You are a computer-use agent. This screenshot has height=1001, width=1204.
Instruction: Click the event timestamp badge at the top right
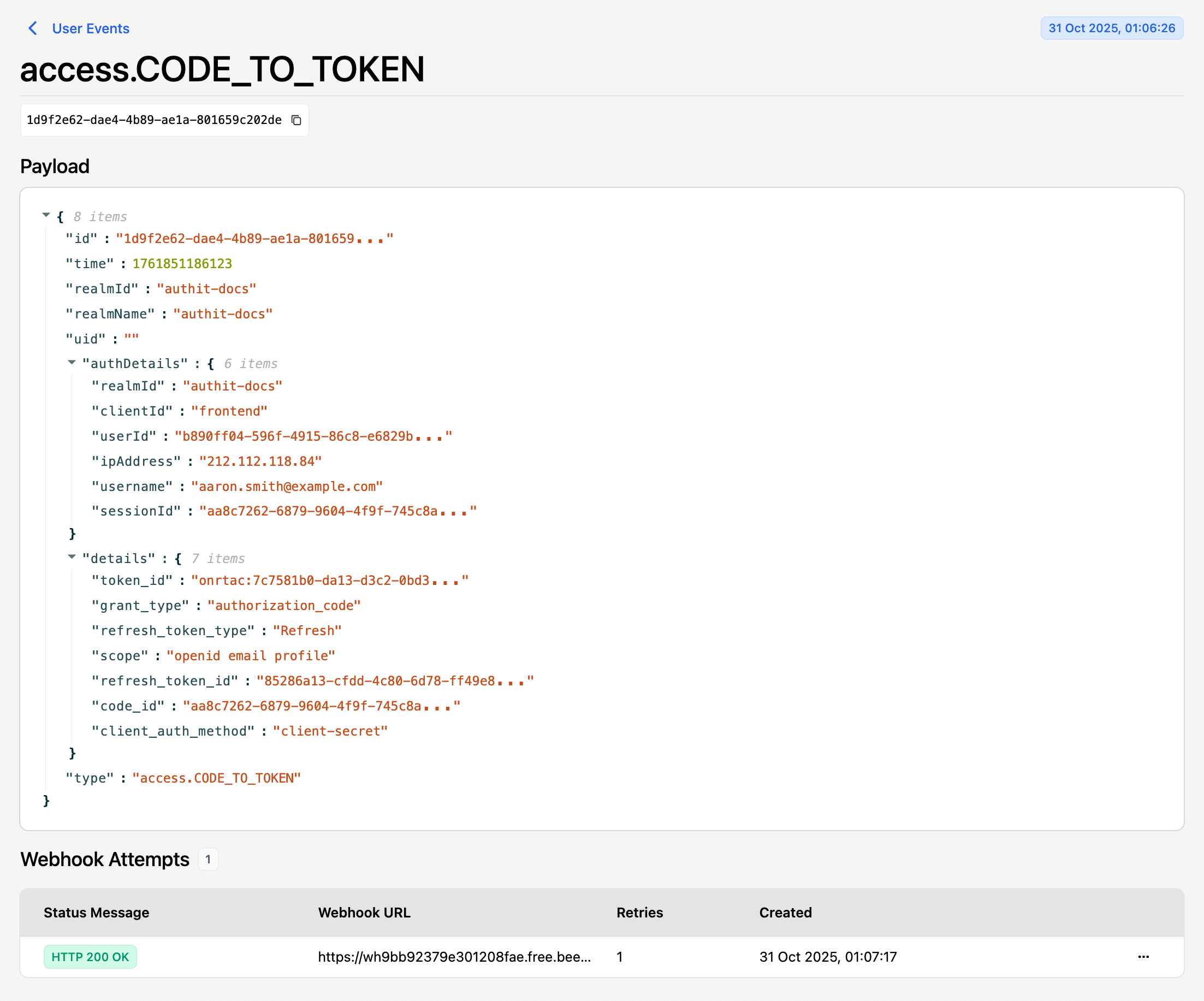point(1111,28)
